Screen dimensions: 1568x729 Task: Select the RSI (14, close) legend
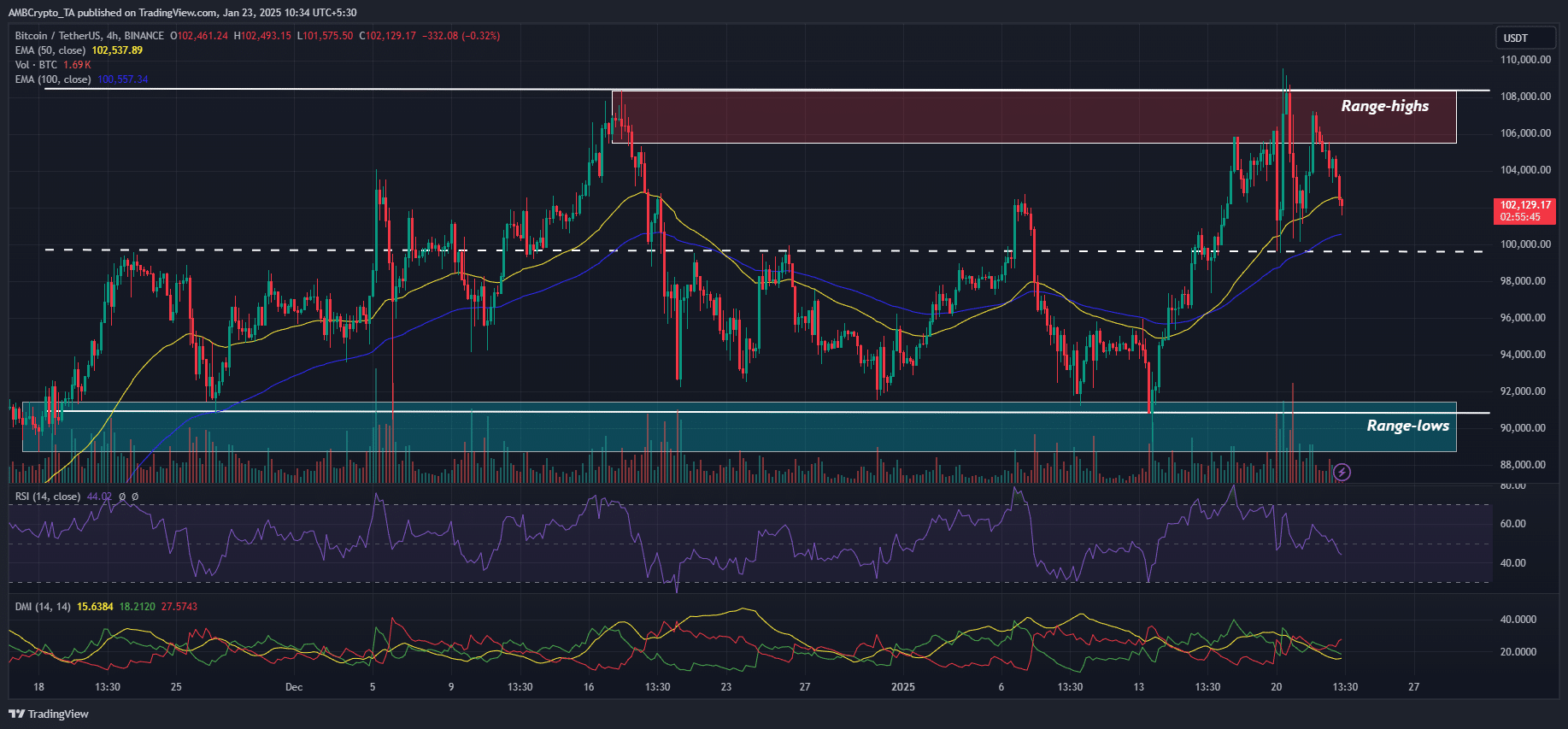pos(48,497)
